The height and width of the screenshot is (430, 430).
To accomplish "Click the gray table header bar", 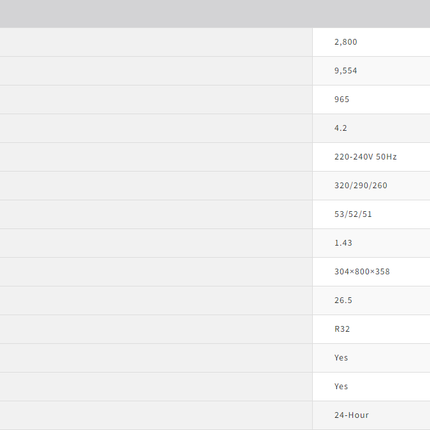I will click(215, 14).
